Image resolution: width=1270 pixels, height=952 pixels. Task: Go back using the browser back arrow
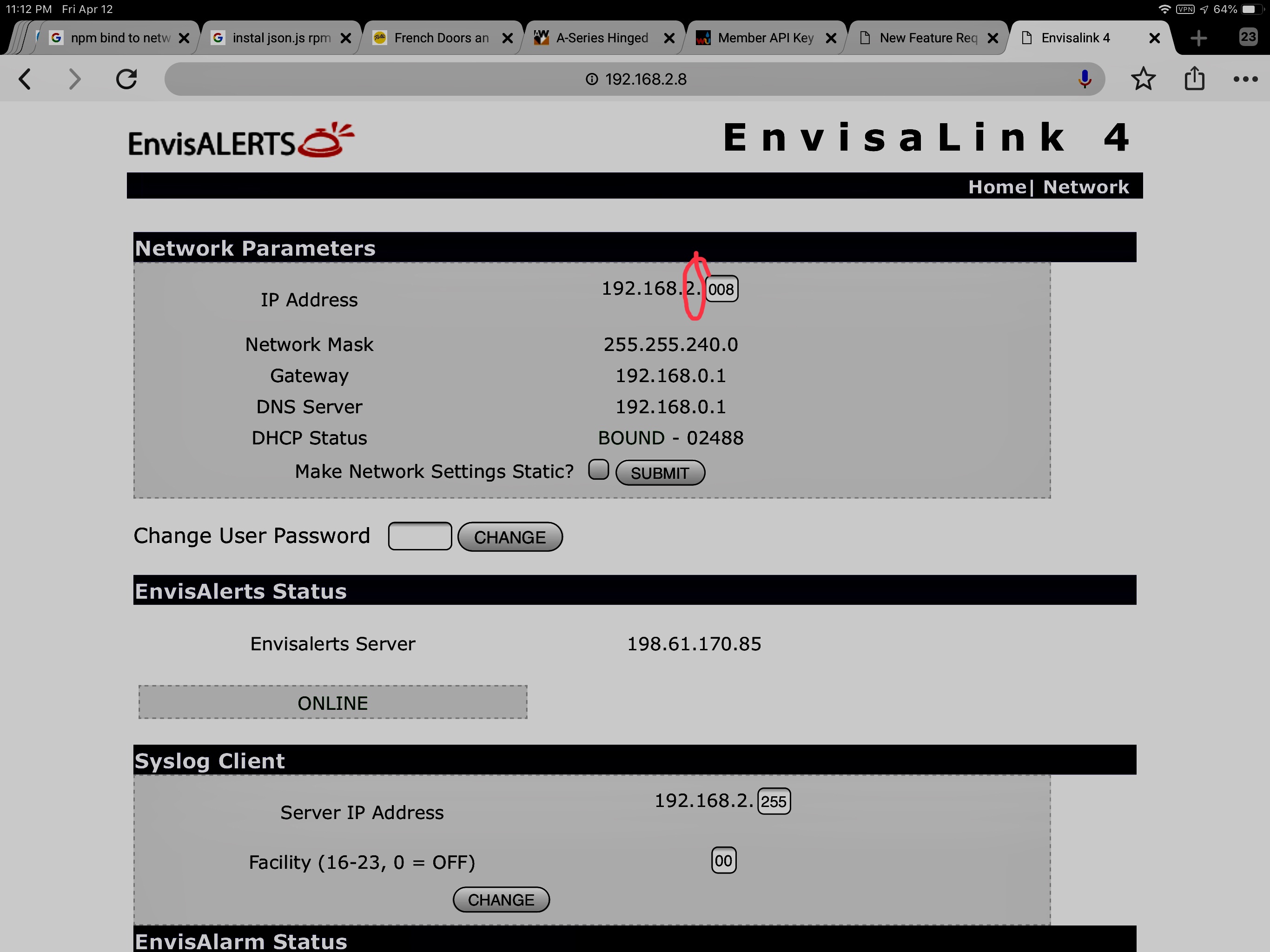pos(25,79)
